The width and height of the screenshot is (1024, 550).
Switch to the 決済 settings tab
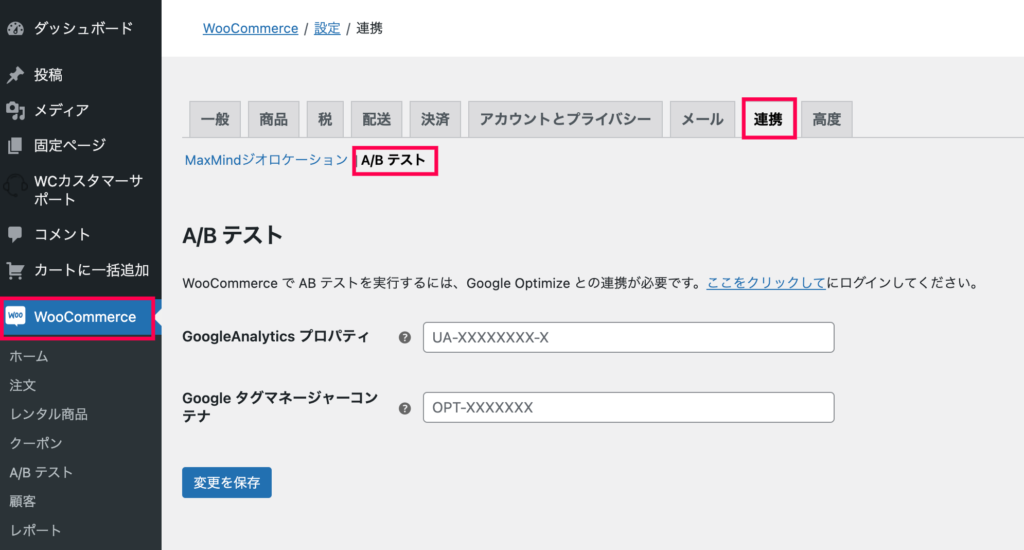click(436, 120)
